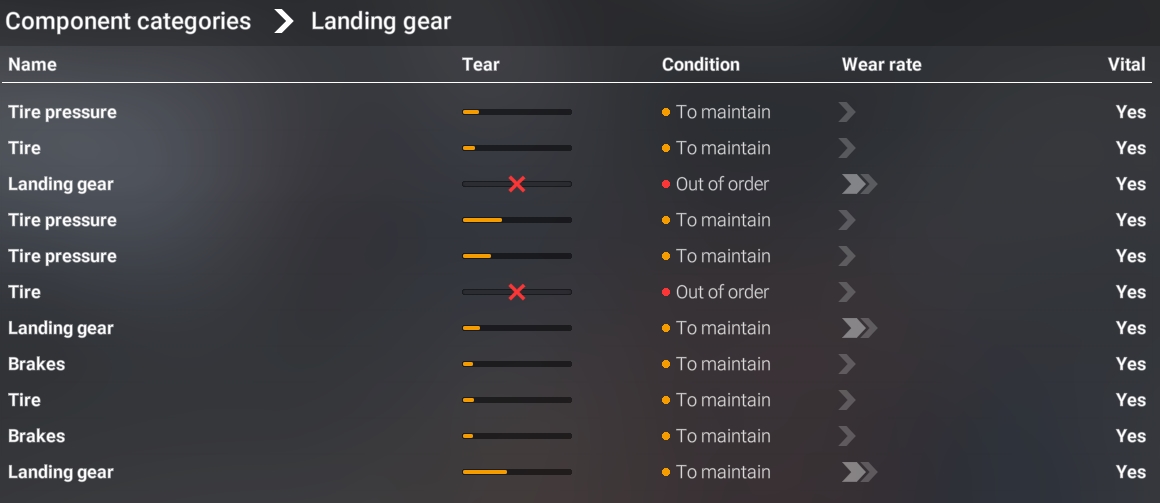The width and height of the screenshot is (1160, 503).
Task: Click red status dot beside out-of-order Tire
Action: [666, 292]
